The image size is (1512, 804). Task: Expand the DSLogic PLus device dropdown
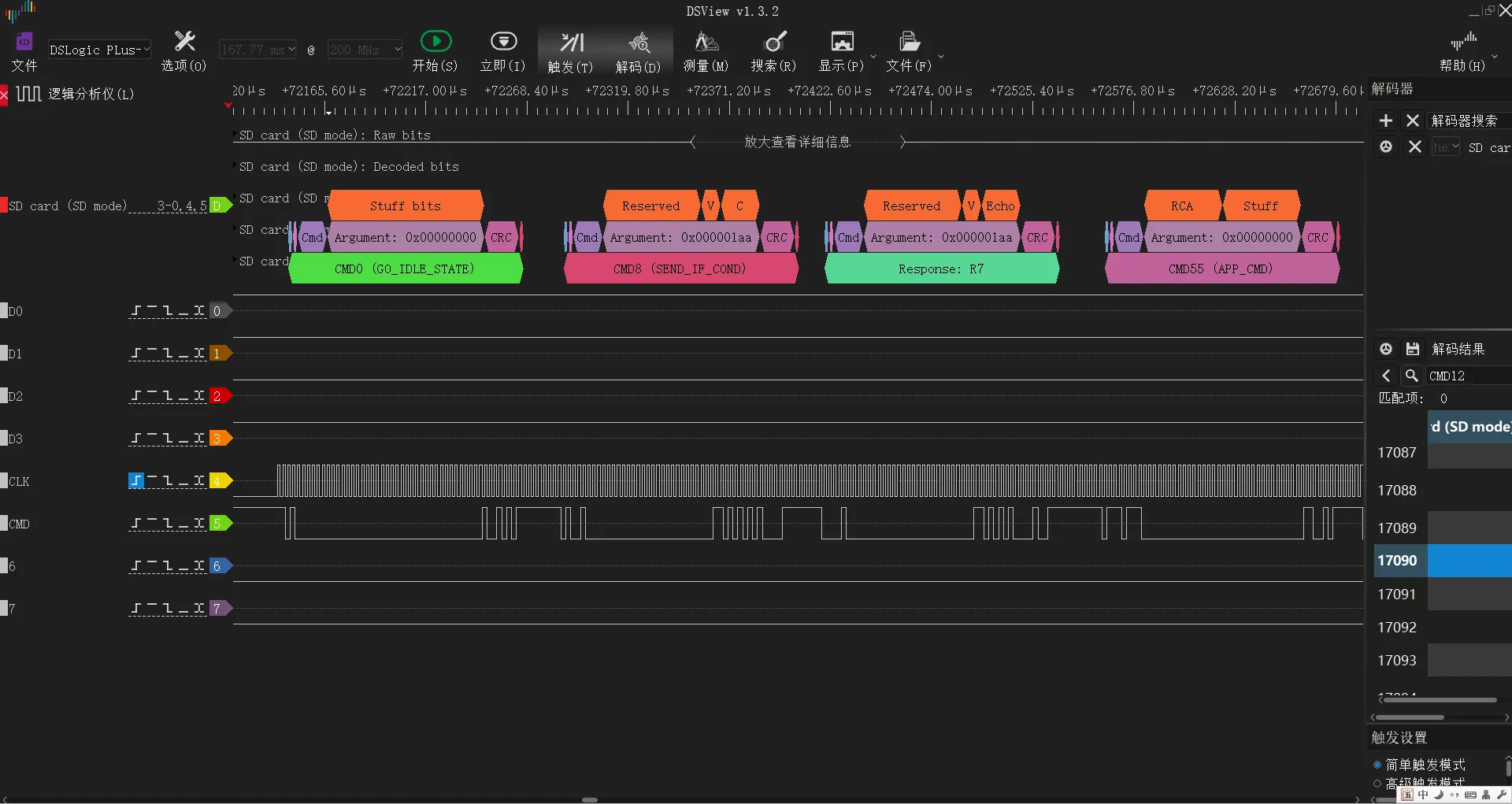(99, 50)
